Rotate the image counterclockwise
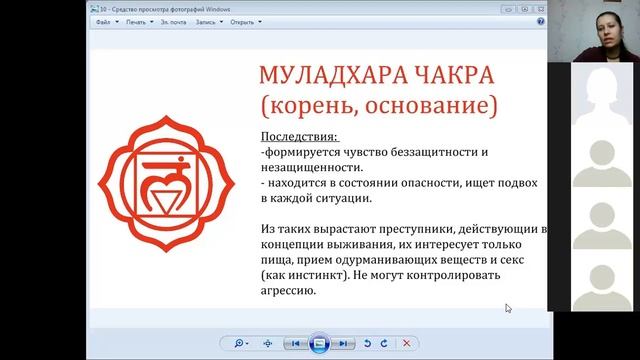This screenshot has height=360, width=640. pos(367,343)
